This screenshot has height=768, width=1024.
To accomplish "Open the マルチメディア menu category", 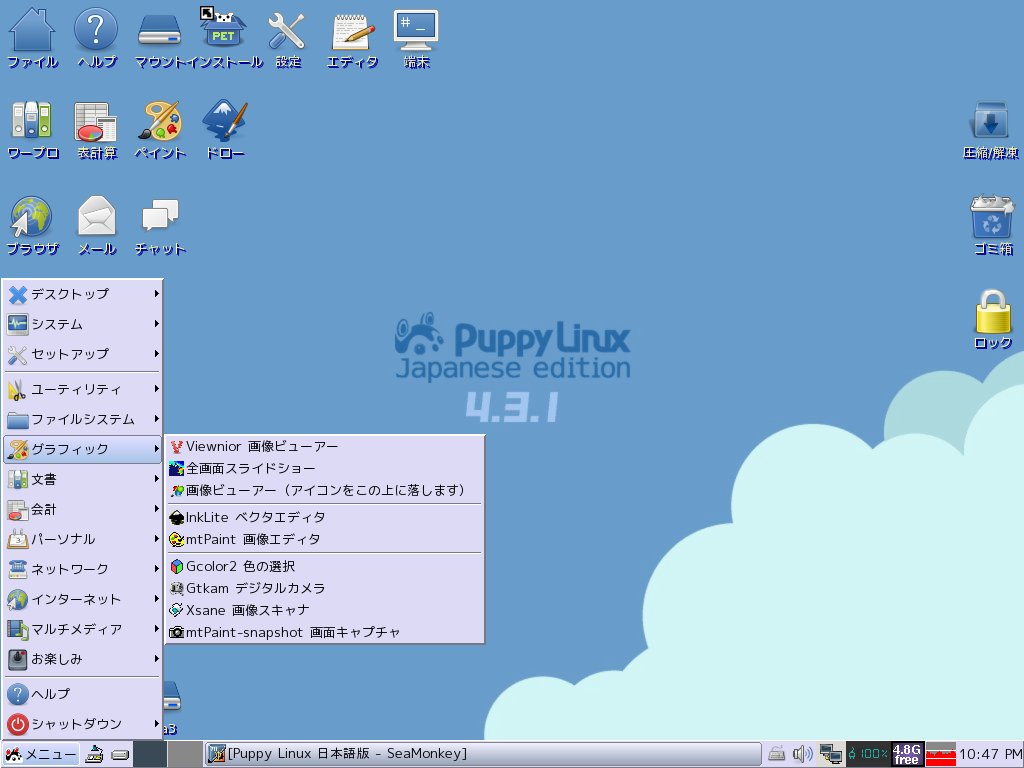I will 83,630.
